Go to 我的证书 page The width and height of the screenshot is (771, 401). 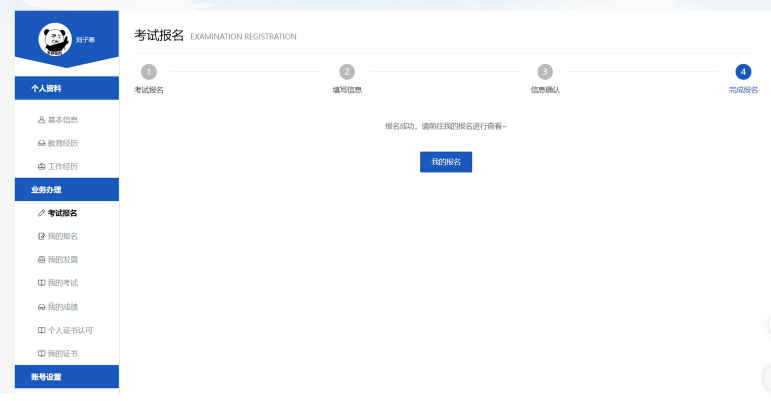pos(62,354)
